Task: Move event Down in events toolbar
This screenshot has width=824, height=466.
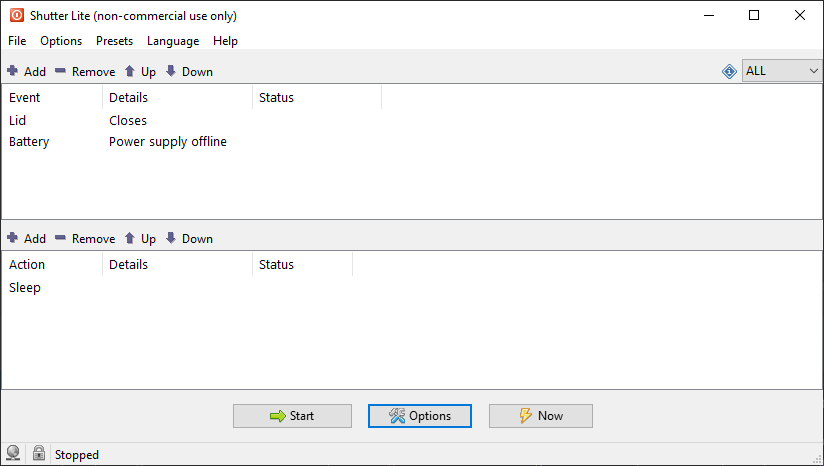Action: coord(189,71)
